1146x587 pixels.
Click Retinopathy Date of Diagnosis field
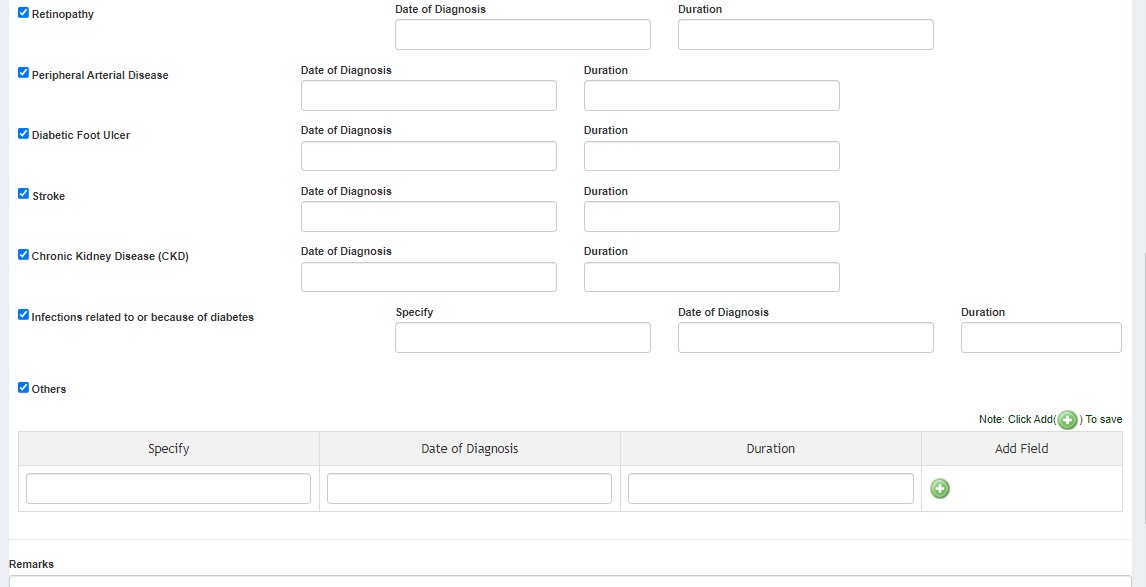tap(522, 35)
